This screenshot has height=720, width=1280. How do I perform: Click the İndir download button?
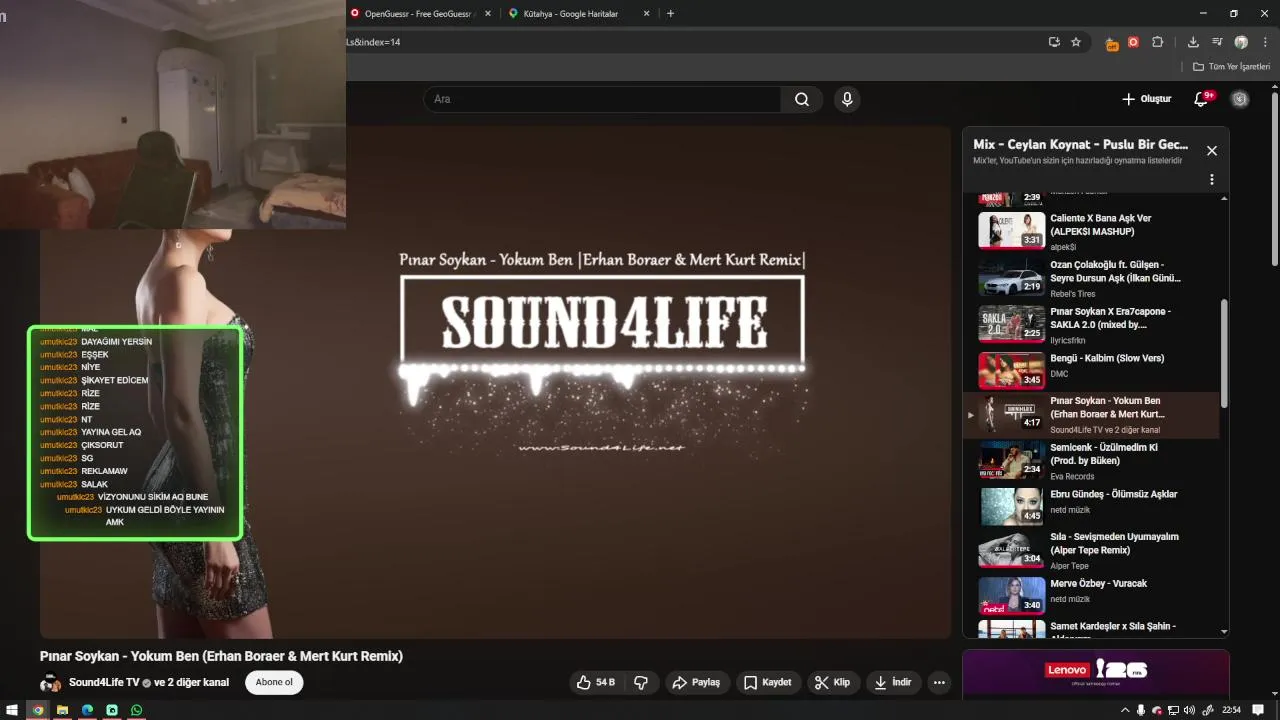tap(893, 682)
